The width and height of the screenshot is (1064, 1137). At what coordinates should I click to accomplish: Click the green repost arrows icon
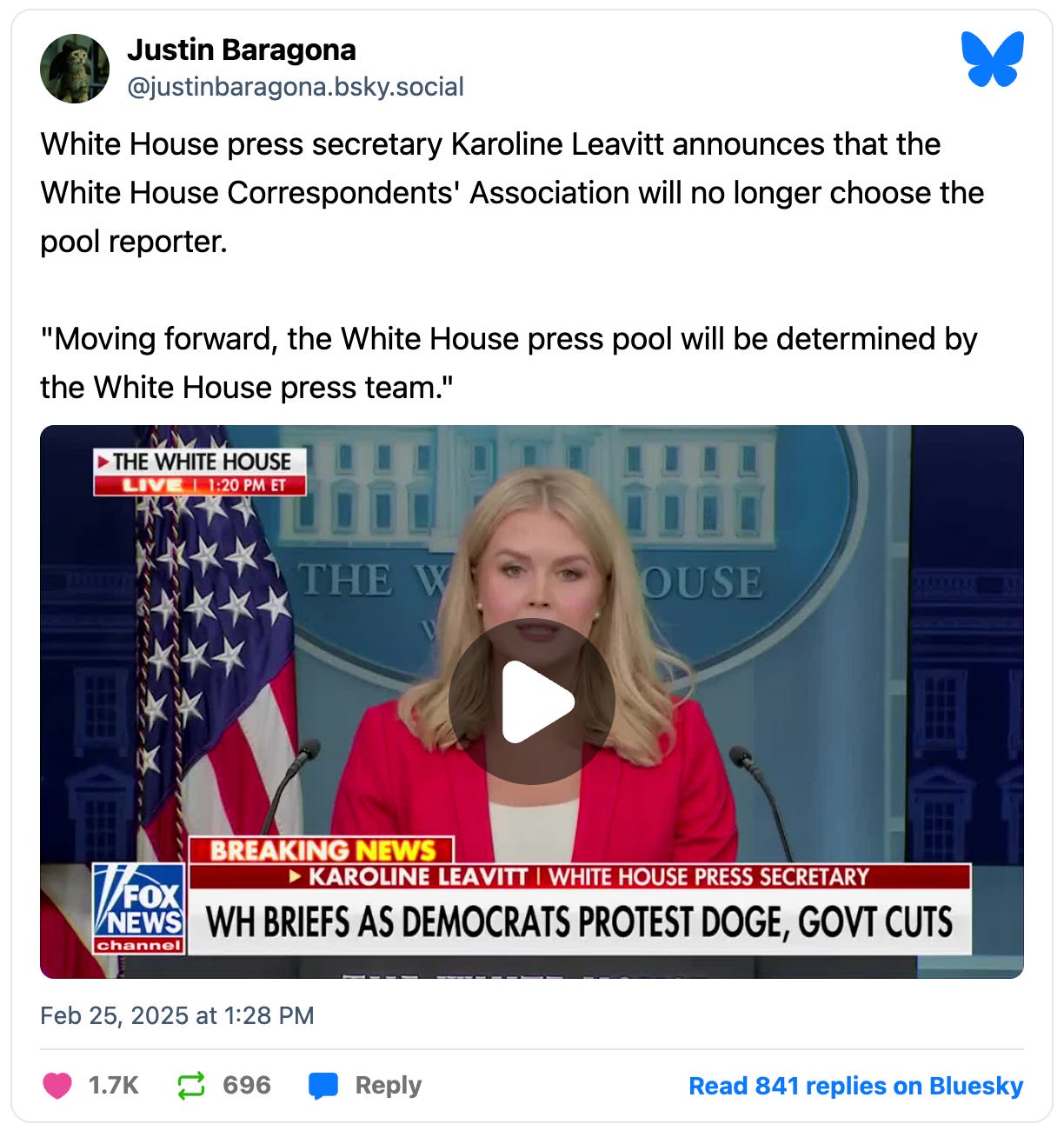click(190, 1086)
